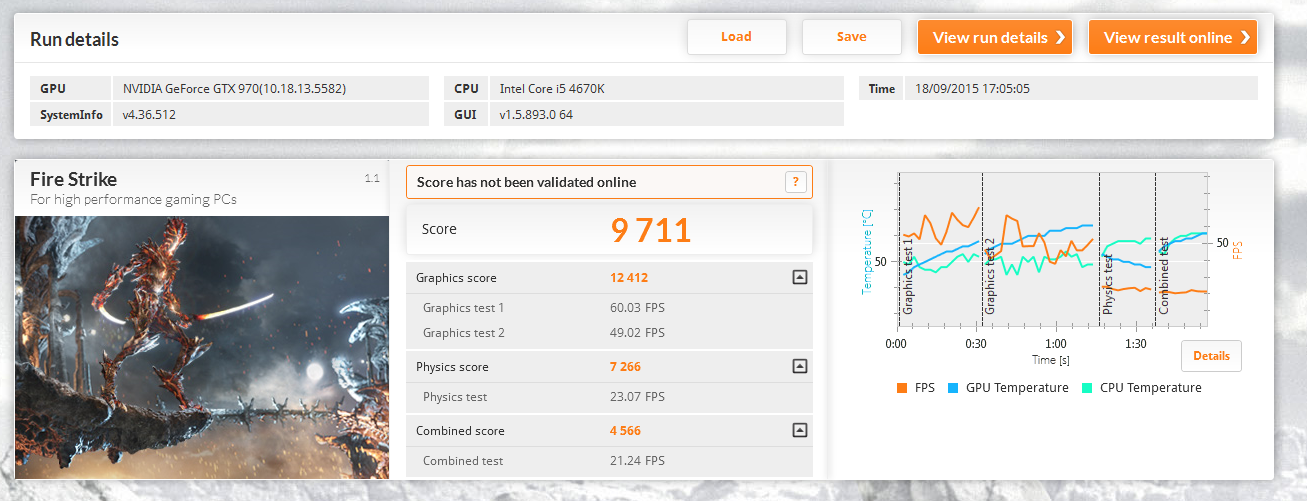Click the Time [s] axis label

click(1051, 359)
